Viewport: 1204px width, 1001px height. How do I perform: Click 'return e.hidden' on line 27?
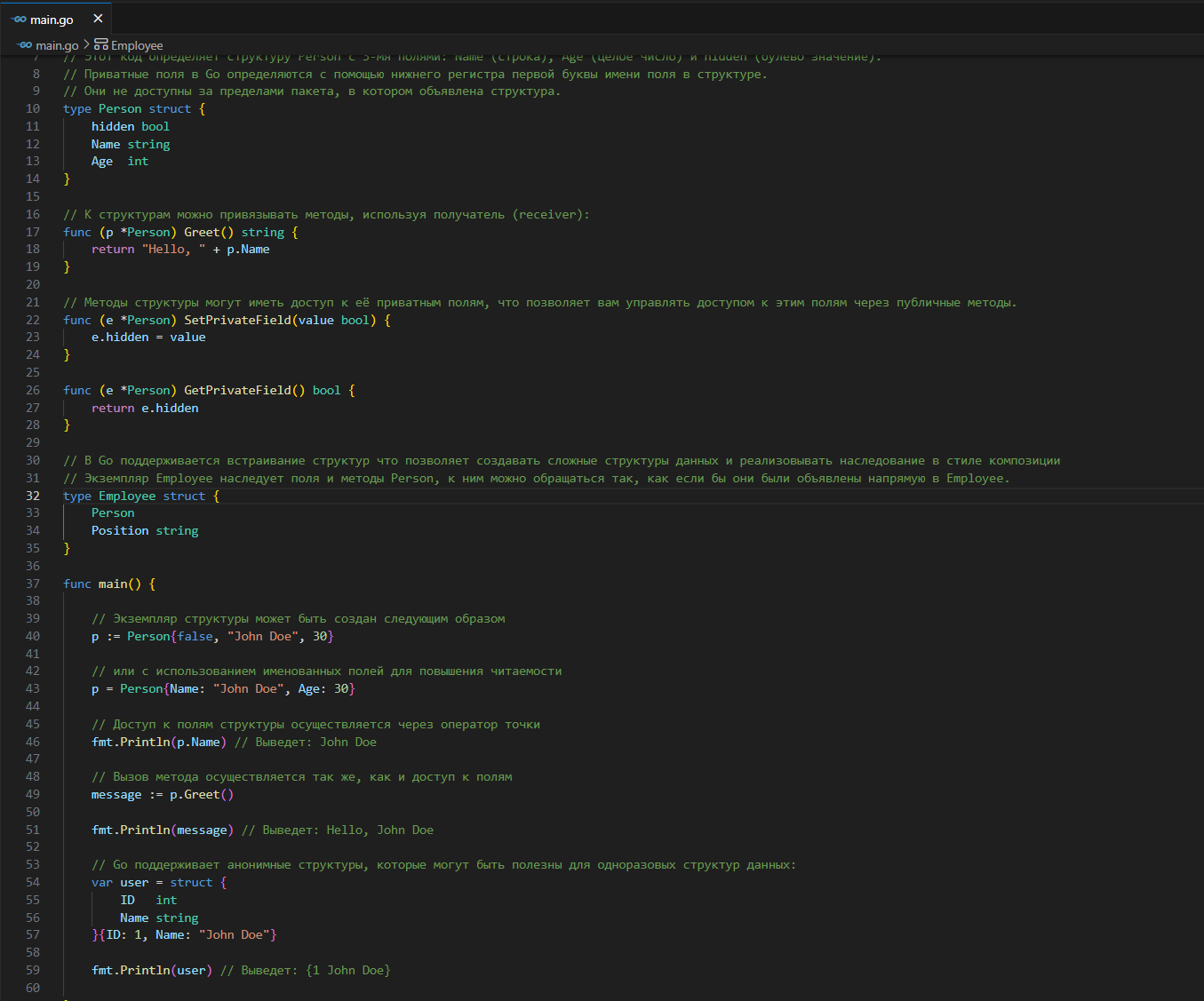[x=145, y=408]
